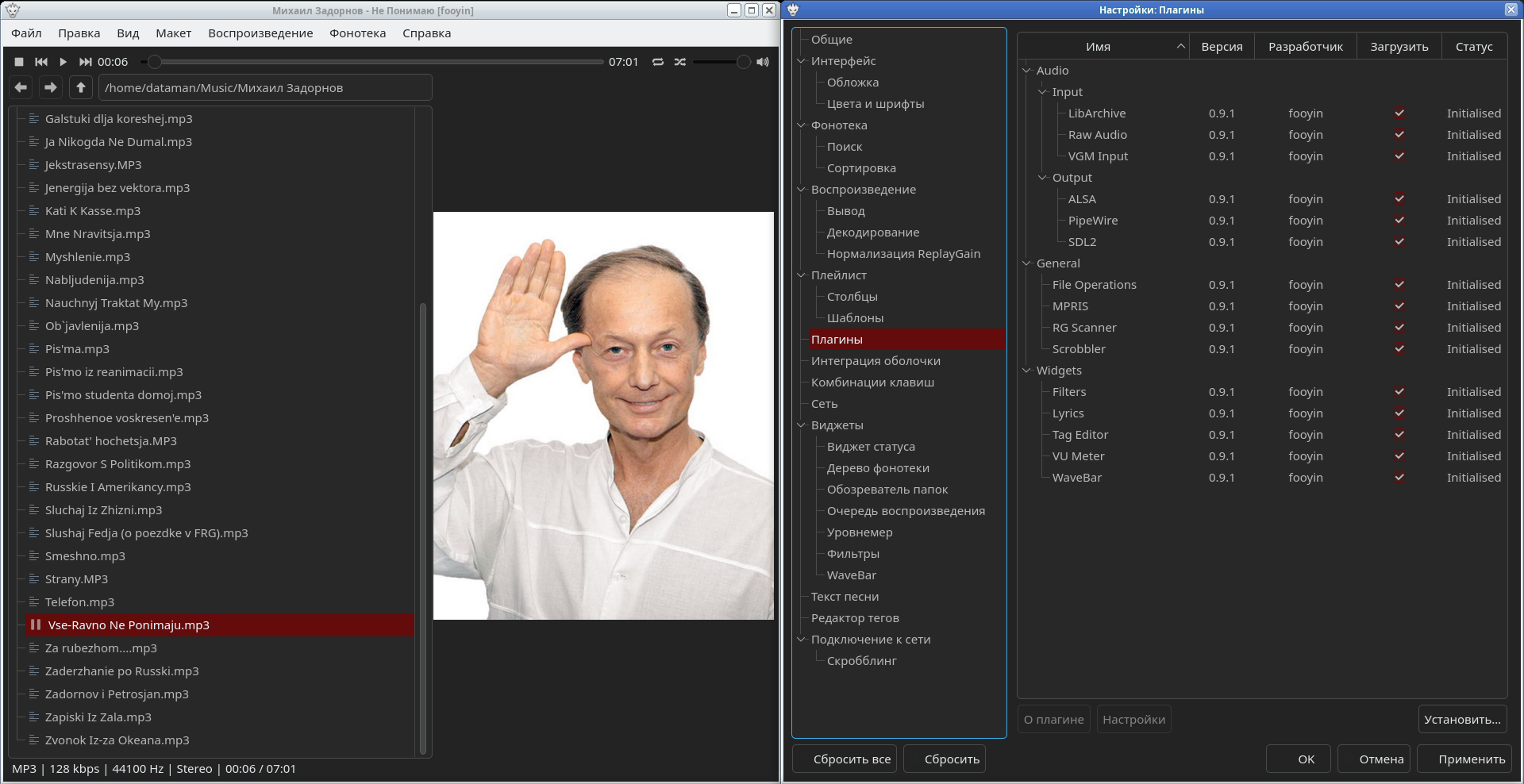Click the fooyin logo in the player title bar
Image resolution: width=1524 pixels, height=784 pixels.
[13, 10]
